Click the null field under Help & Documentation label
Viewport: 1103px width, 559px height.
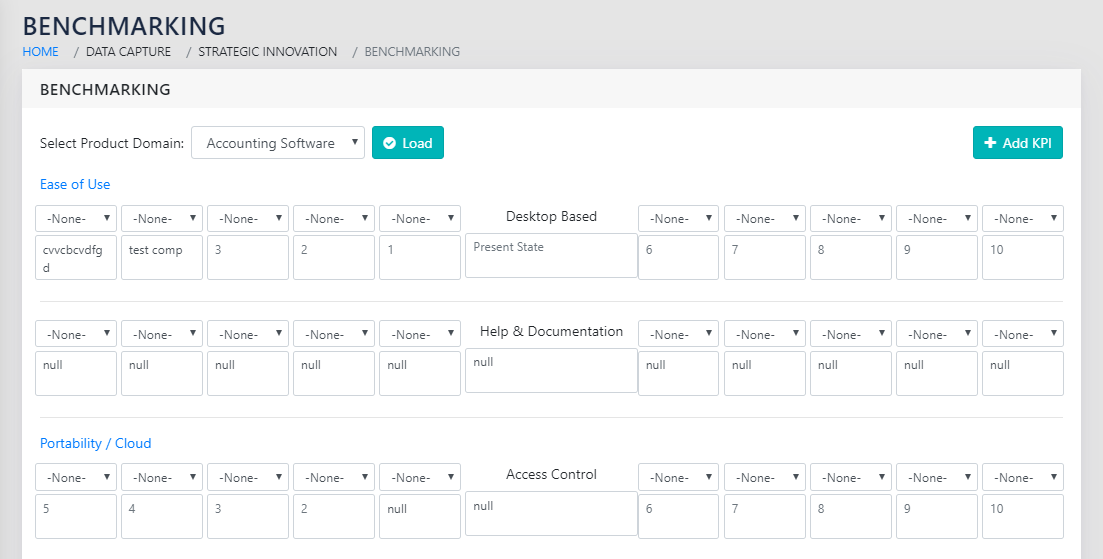pyautogui.click(x=551, y=371)
